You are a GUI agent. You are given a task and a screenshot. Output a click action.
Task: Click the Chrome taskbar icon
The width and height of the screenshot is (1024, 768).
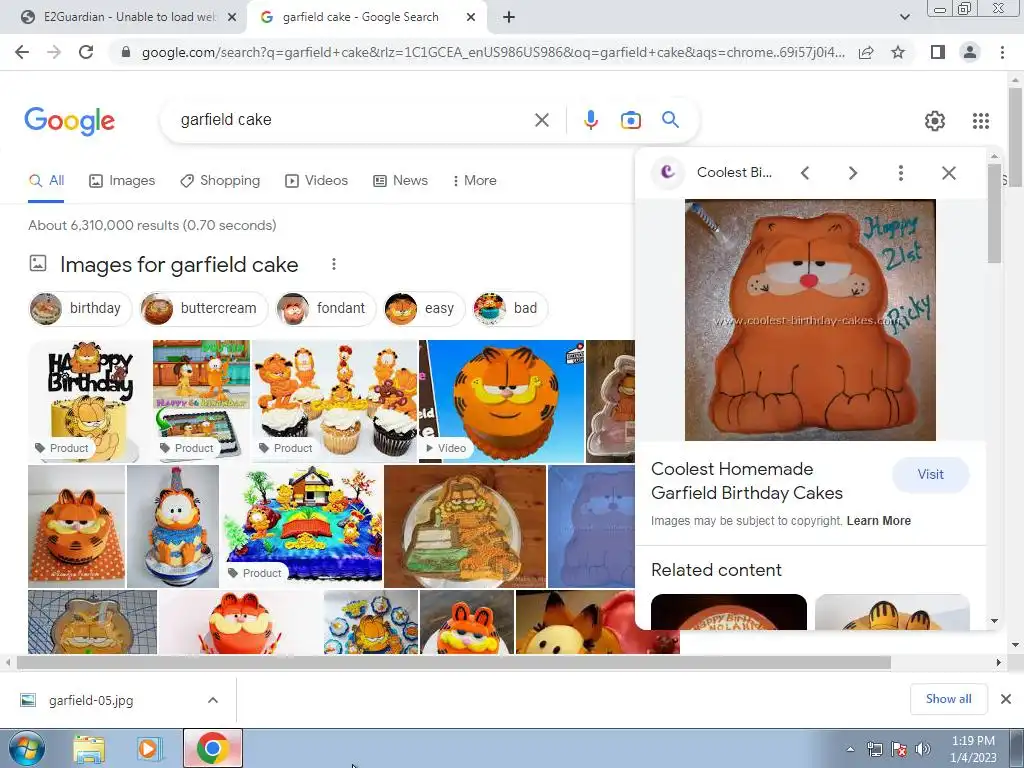(212, 748)
